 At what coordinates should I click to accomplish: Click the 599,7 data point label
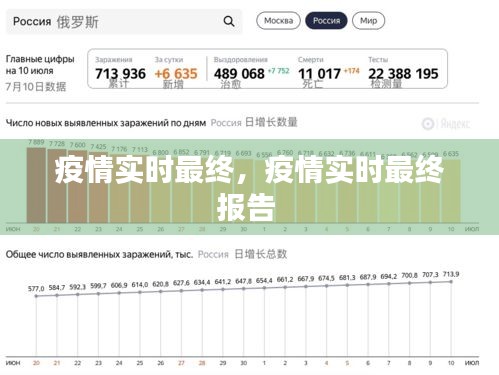point(98,286)
